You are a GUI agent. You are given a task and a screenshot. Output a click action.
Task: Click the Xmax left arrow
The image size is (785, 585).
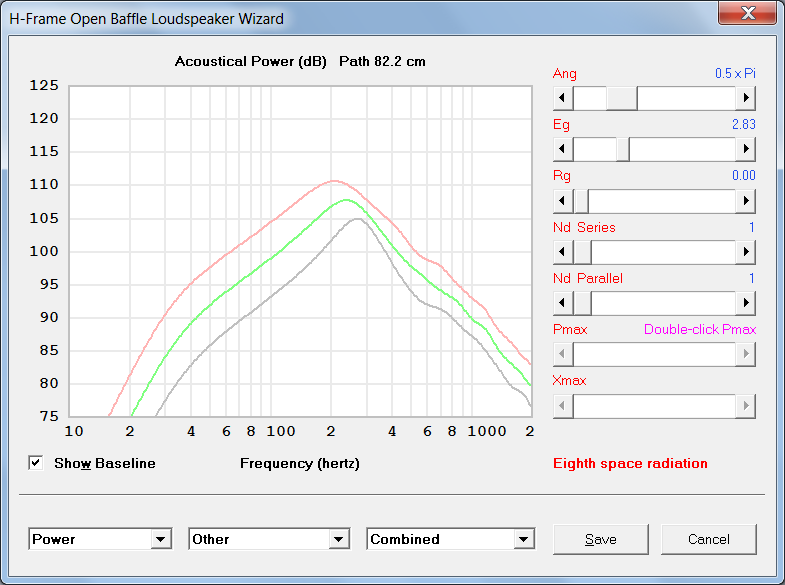[x=563, y=406]
